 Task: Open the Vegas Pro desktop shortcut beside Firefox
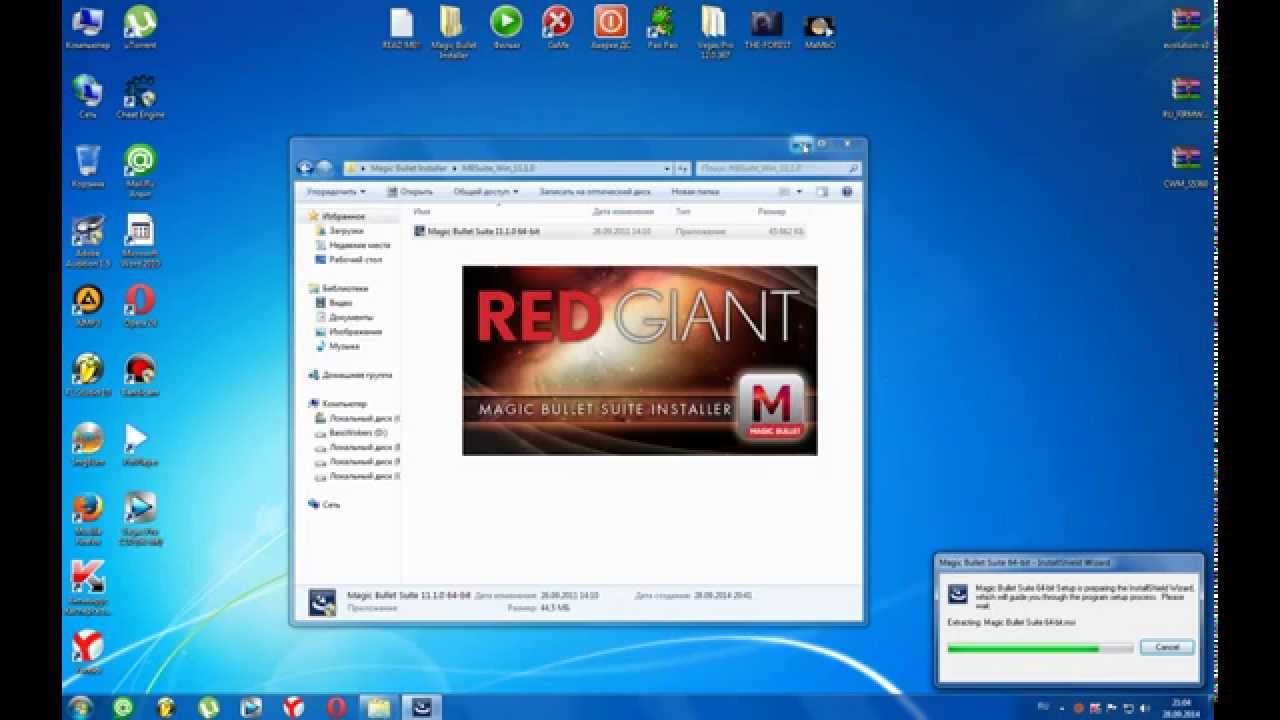coord(139,518)
